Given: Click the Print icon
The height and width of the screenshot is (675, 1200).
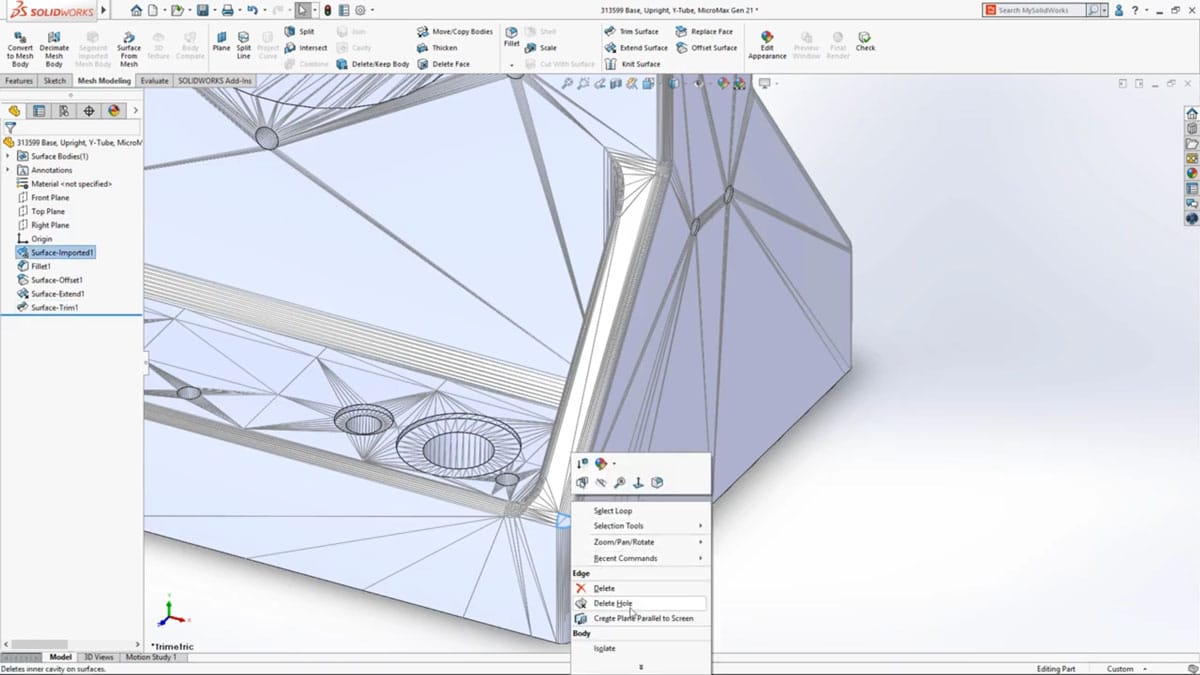Looking at the screenshot, I should pyautogui.click(x=228, y=10).
